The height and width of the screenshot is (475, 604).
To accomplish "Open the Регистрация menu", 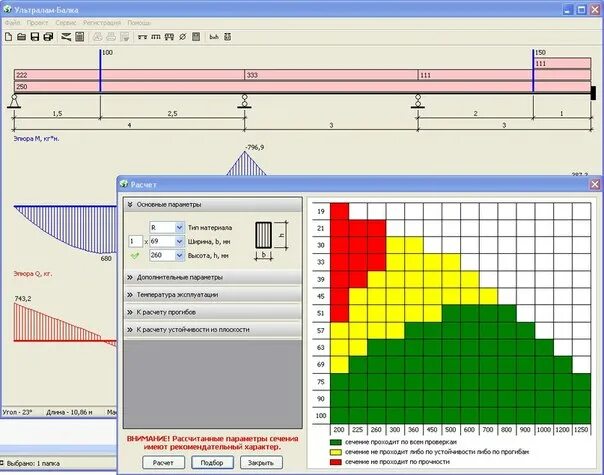I will 102,23.
